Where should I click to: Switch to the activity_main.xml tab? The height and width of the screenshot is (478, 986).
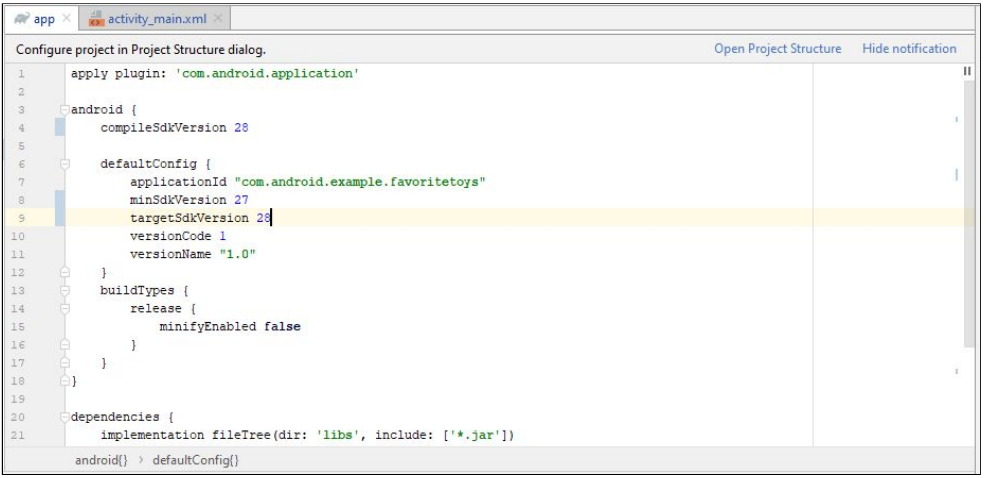156,19
